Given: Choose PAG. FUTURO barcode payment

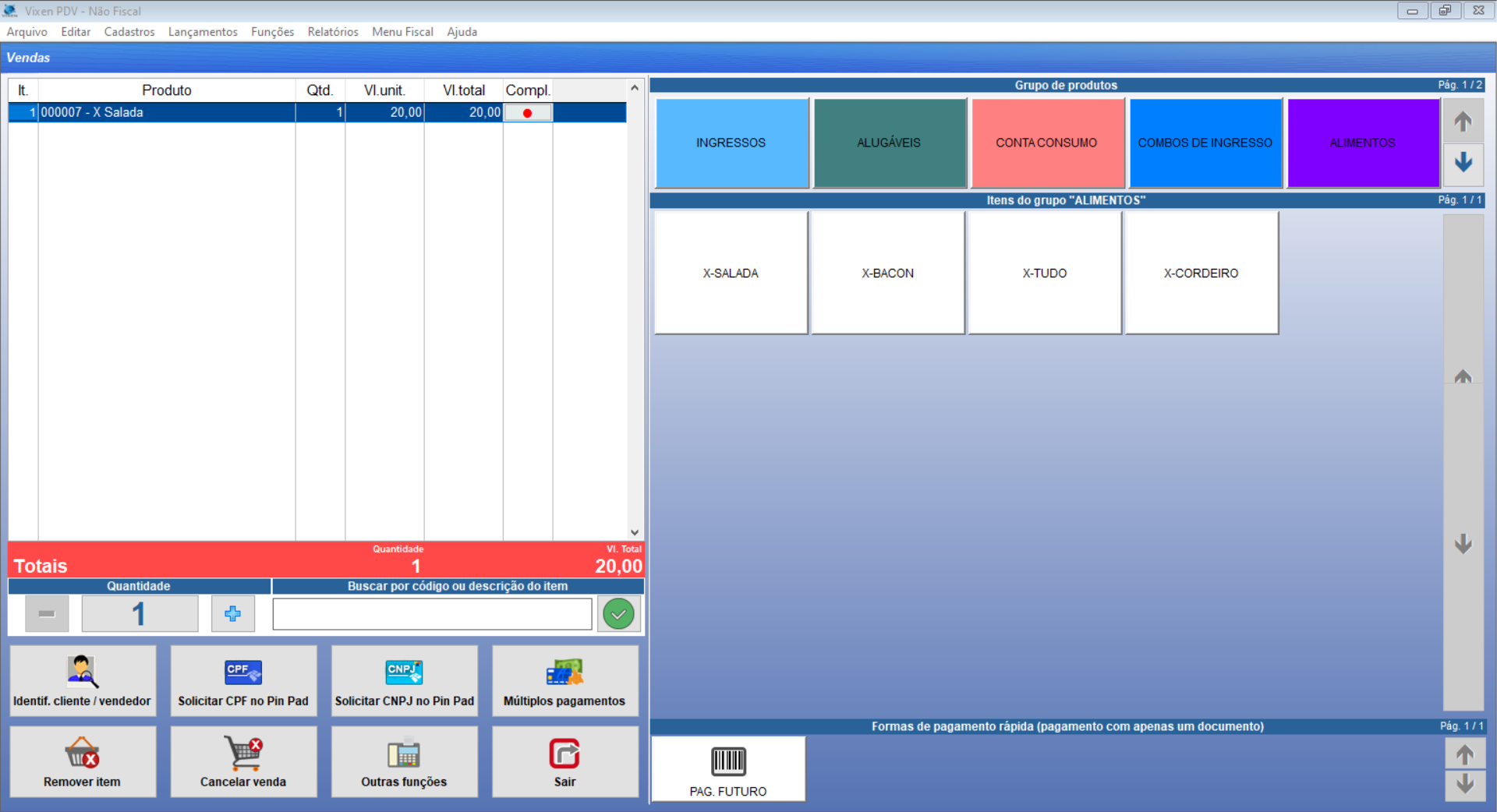Looking at the screenshot, I should click(728, 768).
